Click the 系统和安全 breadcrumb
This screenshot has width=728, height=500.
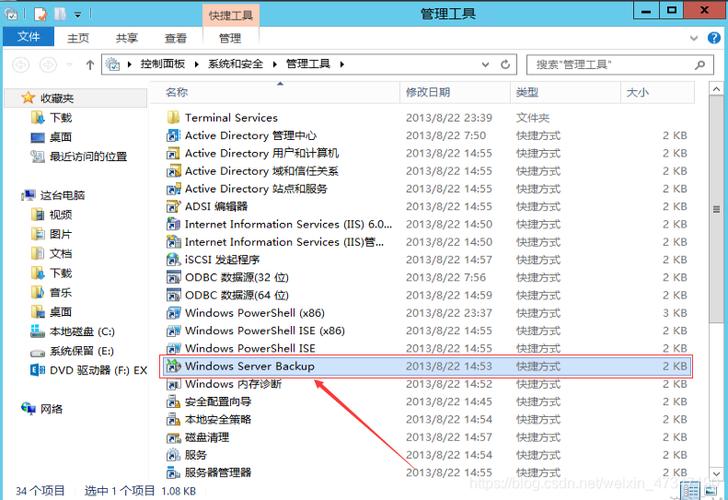(235, 64)
